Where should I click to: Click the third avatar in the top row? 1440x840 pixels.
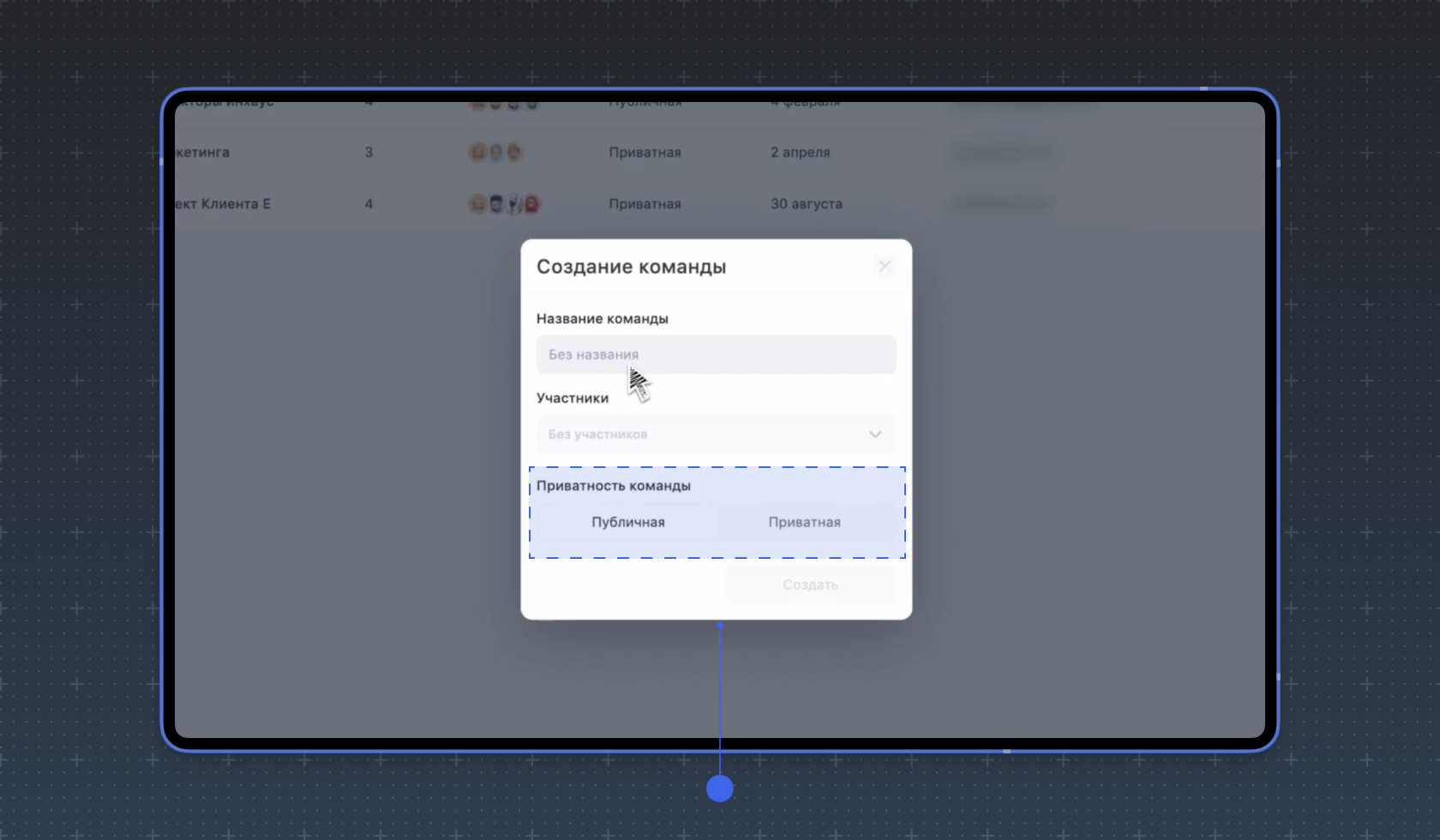[513, 105]
